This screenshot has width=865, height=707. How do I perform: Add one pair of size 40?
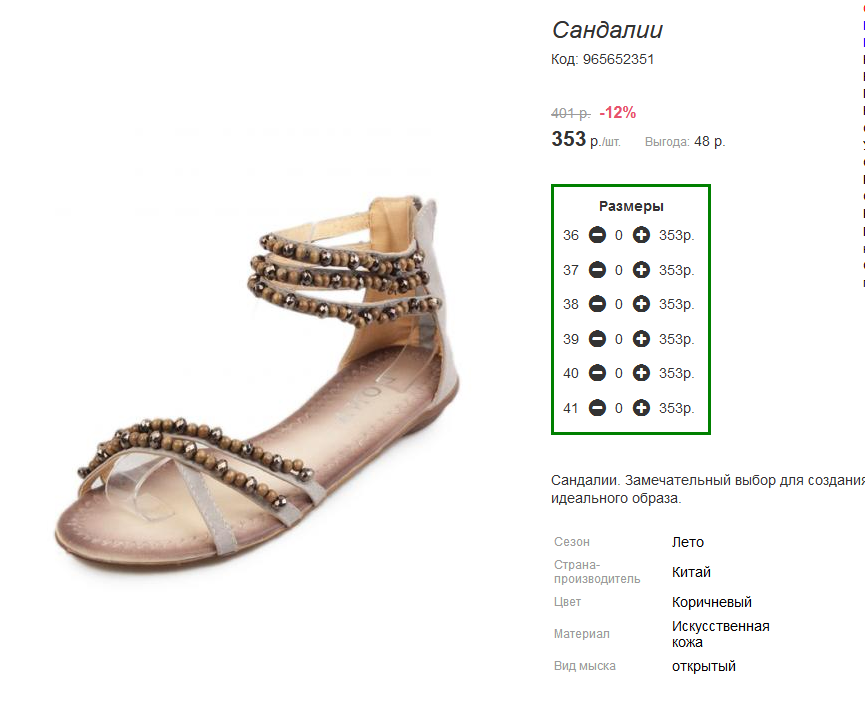[x=641, y=373]
